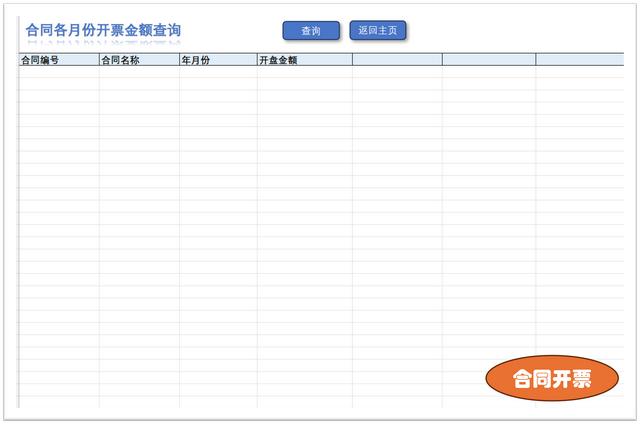Click the orange 合同开票 oval button

(552, 378)
